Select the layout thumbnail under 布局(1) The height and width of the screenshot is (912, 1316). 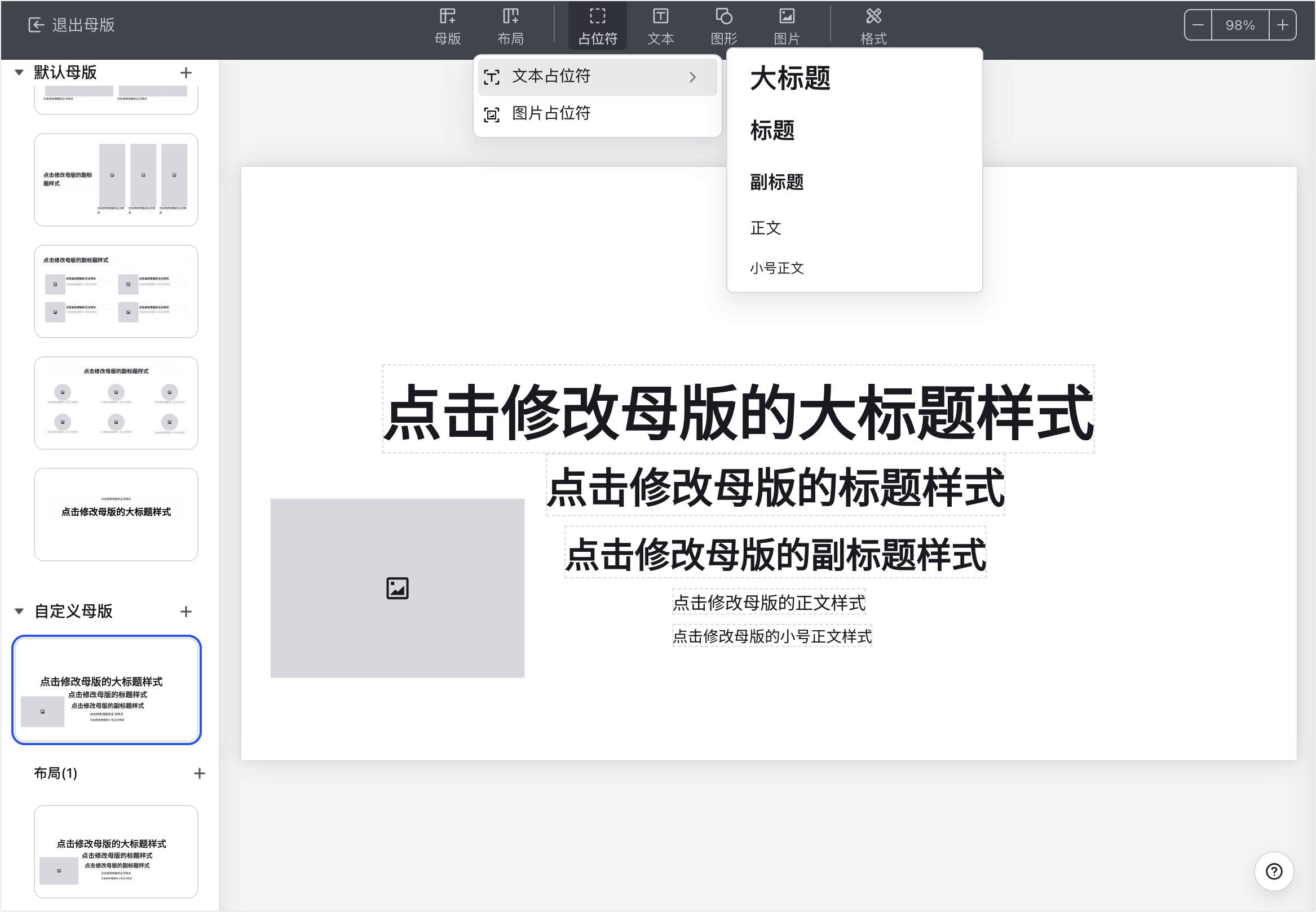(116, 852)
